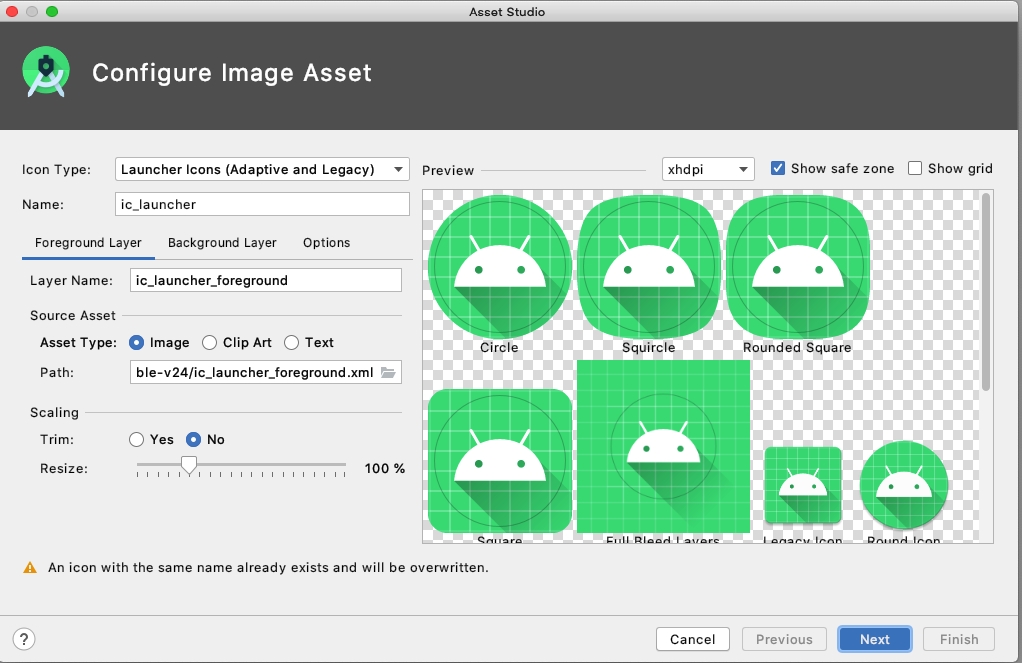Select the Circle icon preview
The image size is (1022, 663).
click(499, 267)
